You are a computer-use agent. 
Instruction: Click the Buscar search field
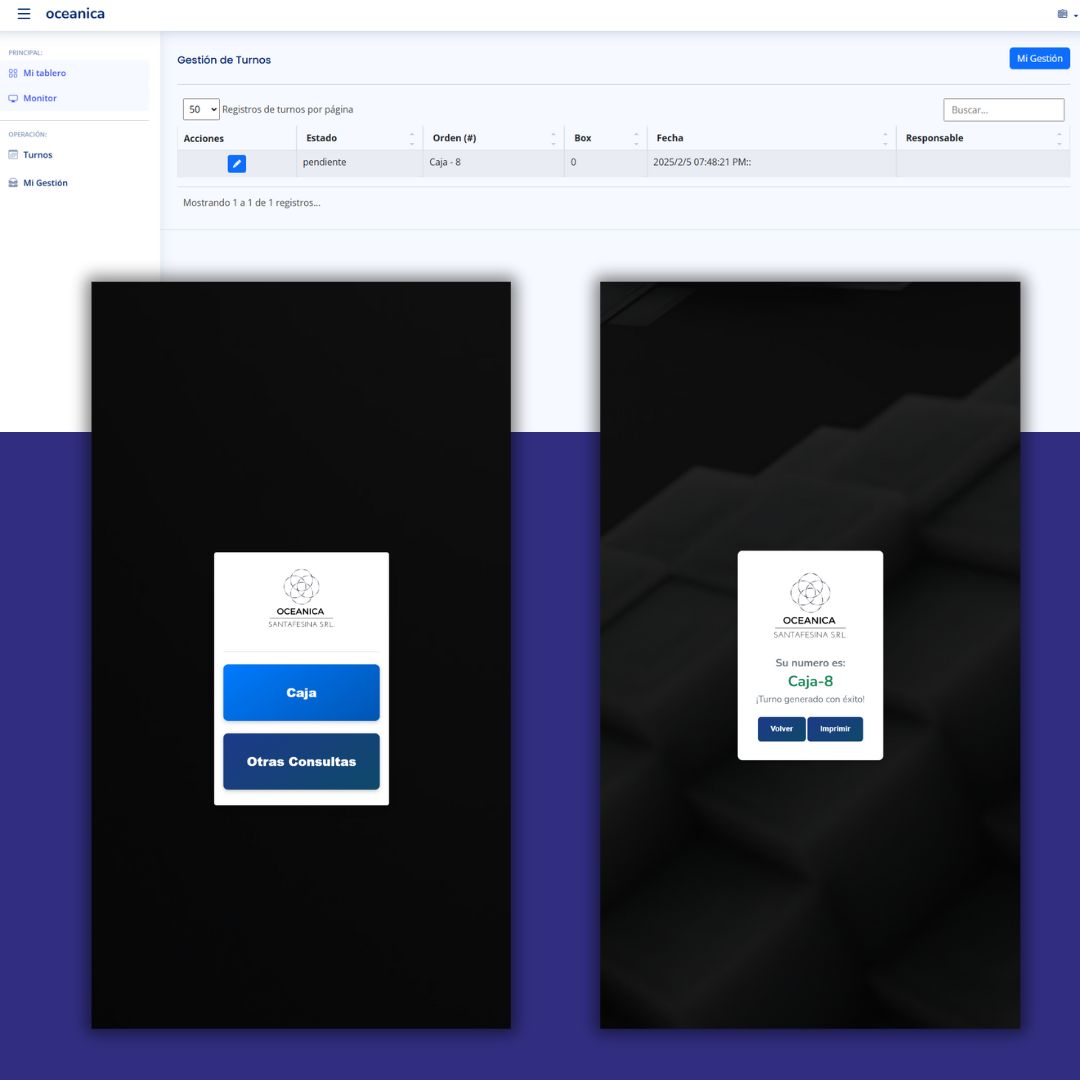click(1003, 110)
